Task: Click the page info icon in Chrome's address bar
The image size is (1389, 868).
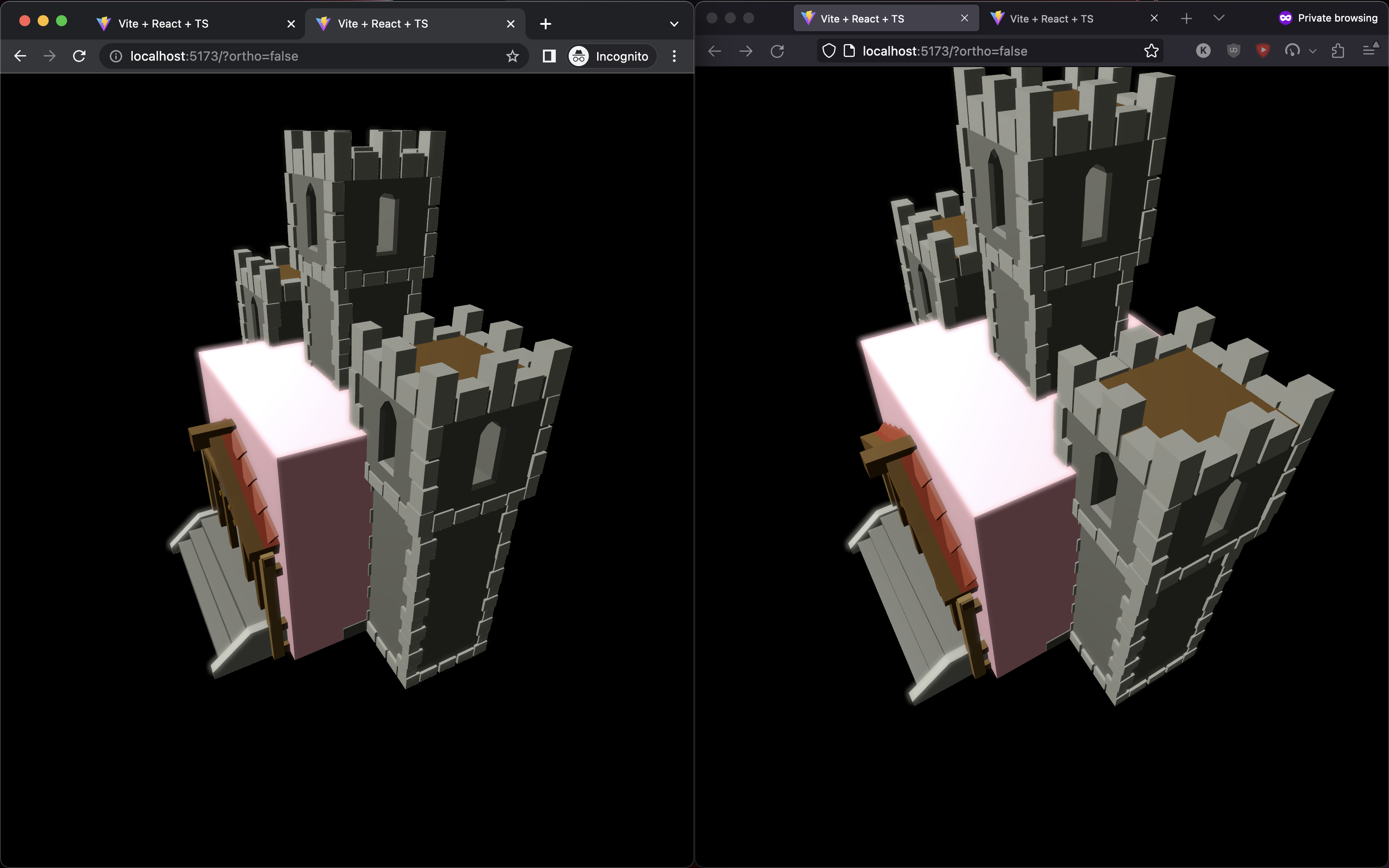Action: click(115, 56)
